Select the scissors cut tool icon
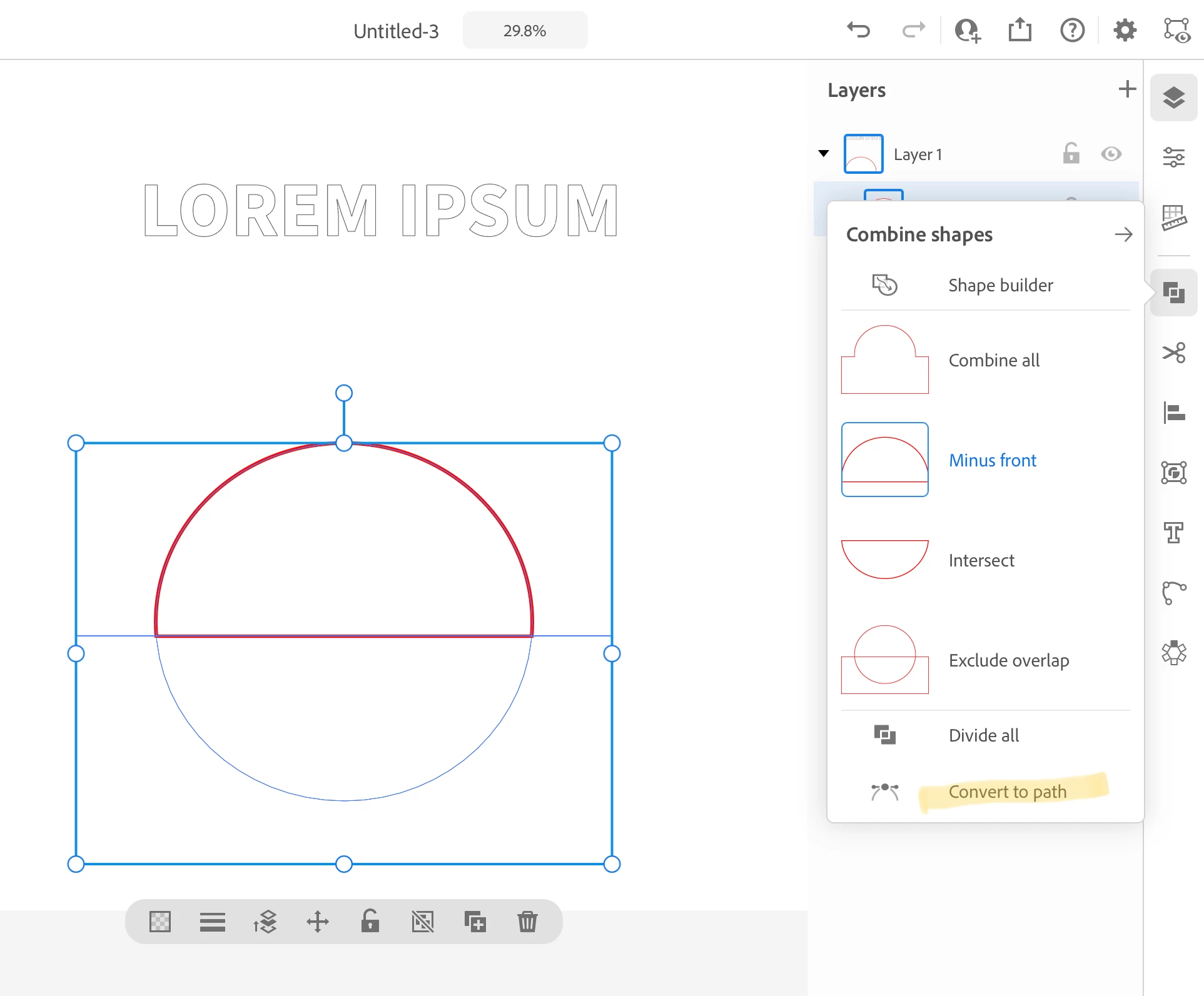Image resolution: width=1204 pixels, height=996 pixels. coord(1173,353)
